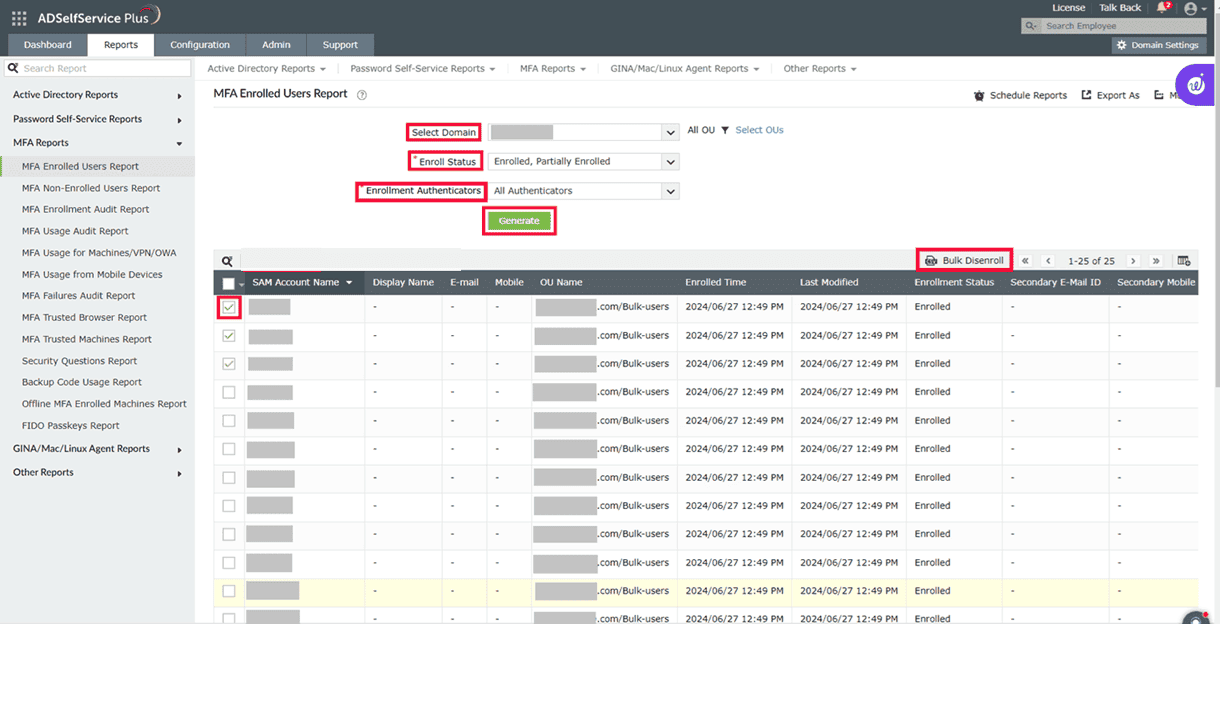Viewport: 1220px width, 720px height.
Task: Click the Generate button
Action: (518, 220)
